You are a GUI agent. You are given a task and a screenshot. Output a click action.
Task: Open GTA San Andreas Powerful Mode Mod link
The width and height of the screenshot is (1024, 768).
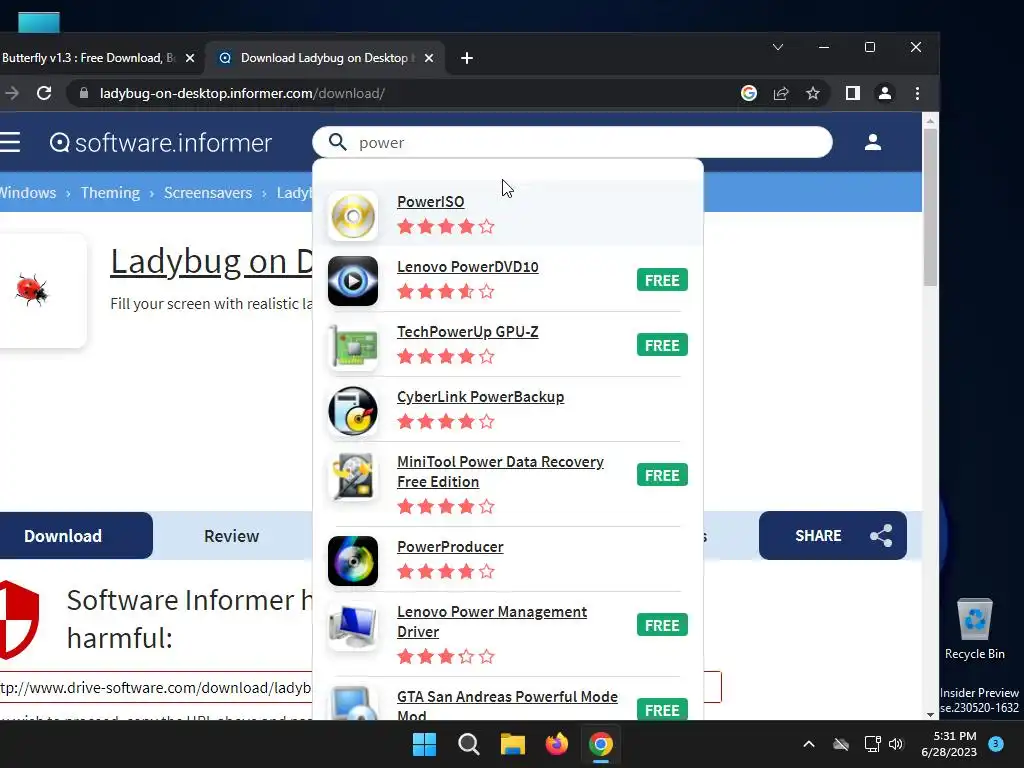click(507, 704)
